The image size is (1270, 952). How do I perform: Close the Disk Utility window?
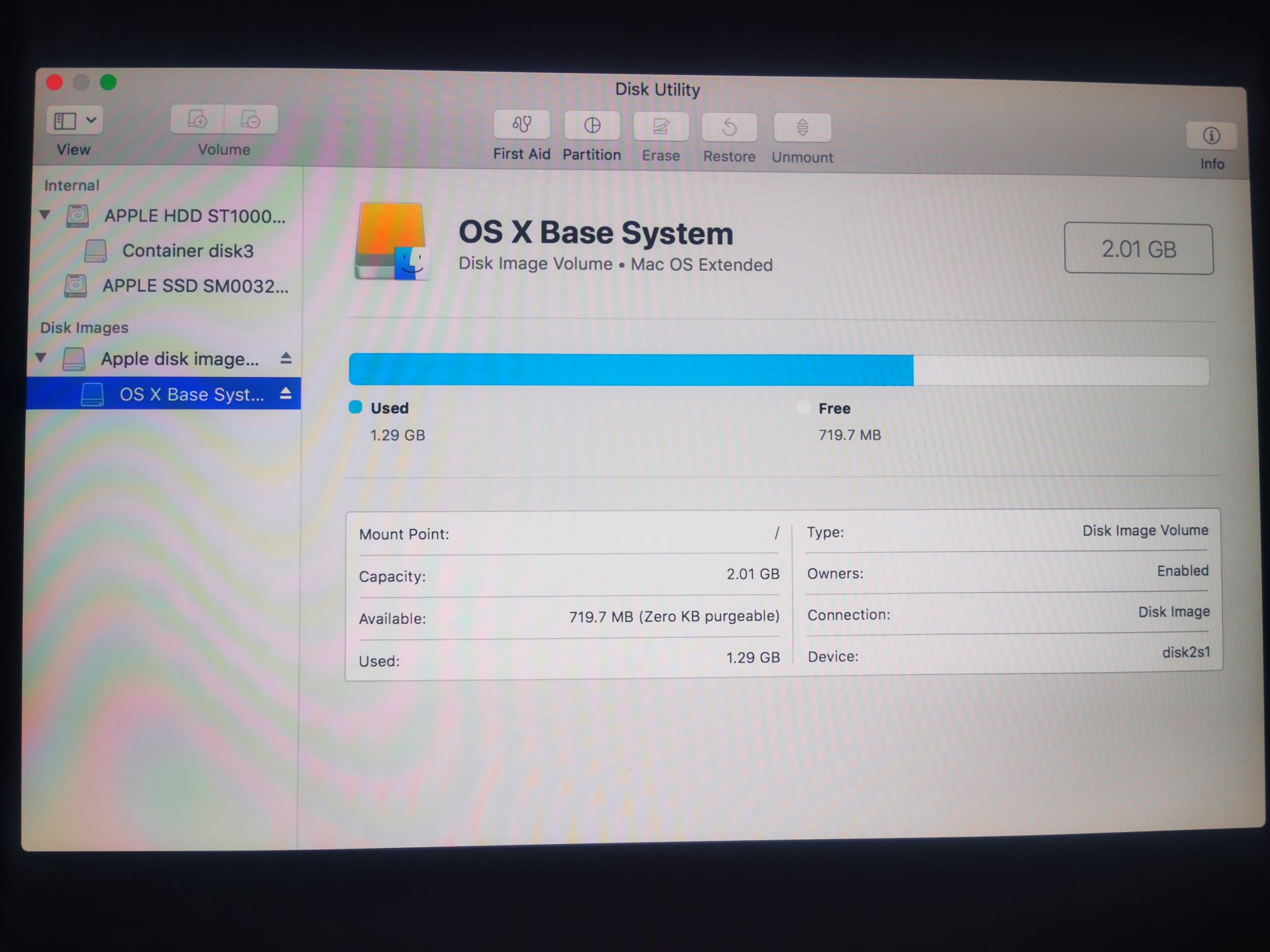(x=55, y=83)
